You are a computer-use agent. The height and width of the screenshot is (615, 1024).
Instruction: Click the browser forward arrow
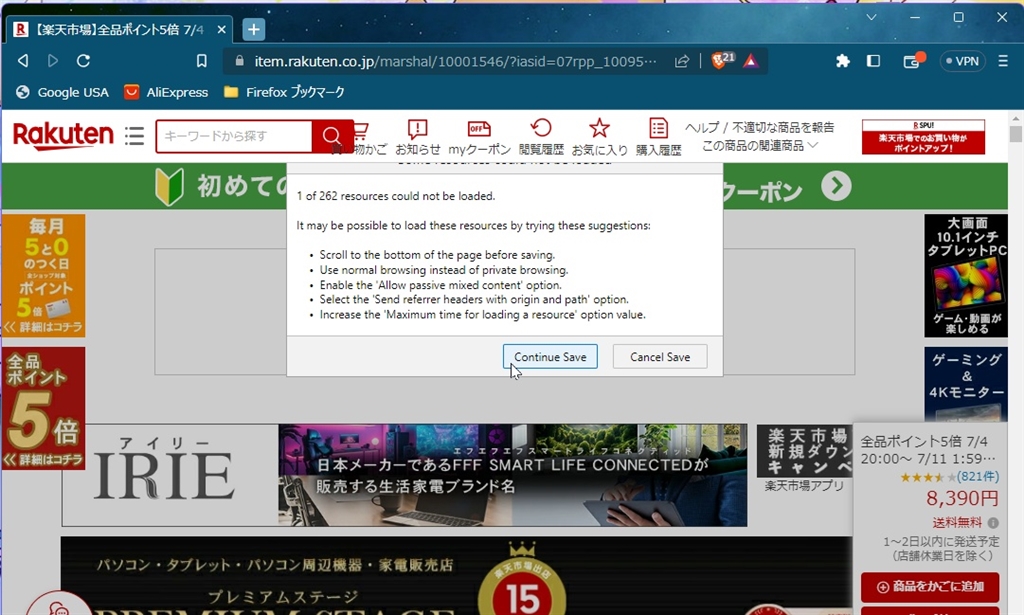[x=53, y=61]
